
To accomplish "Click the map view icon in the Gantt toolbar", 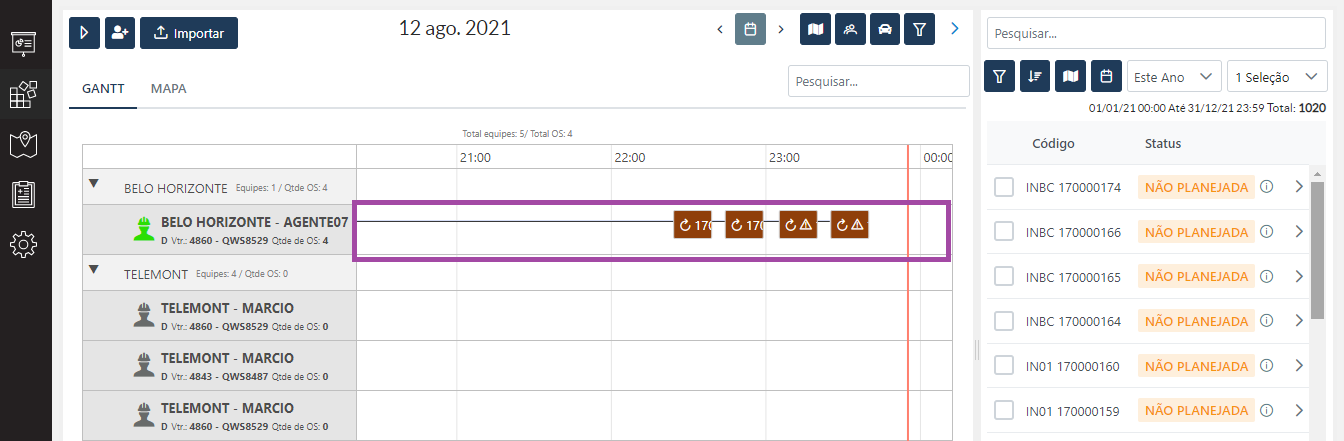I will (816, 29).
